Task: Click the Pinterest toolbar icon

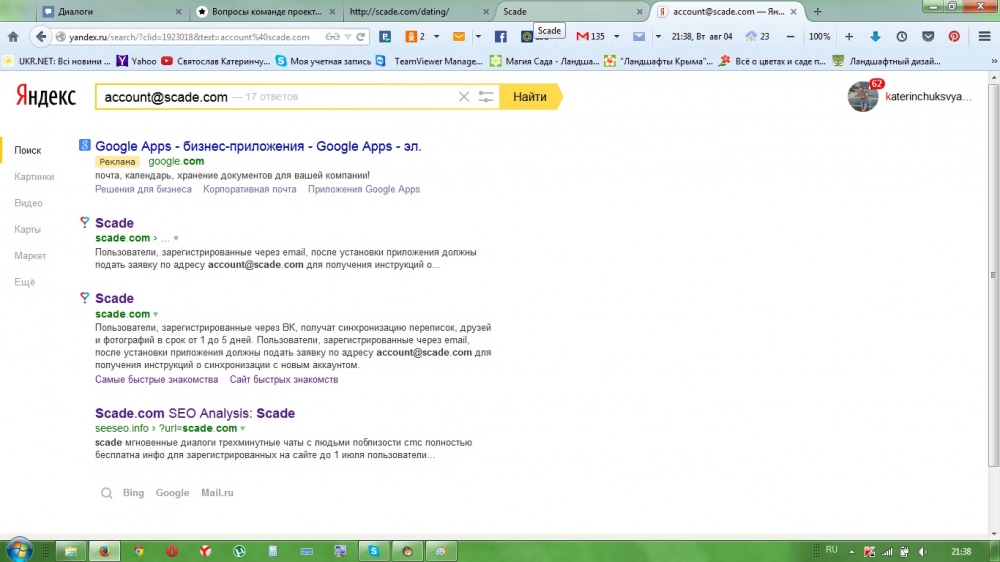Action: [x=954, y=37]
